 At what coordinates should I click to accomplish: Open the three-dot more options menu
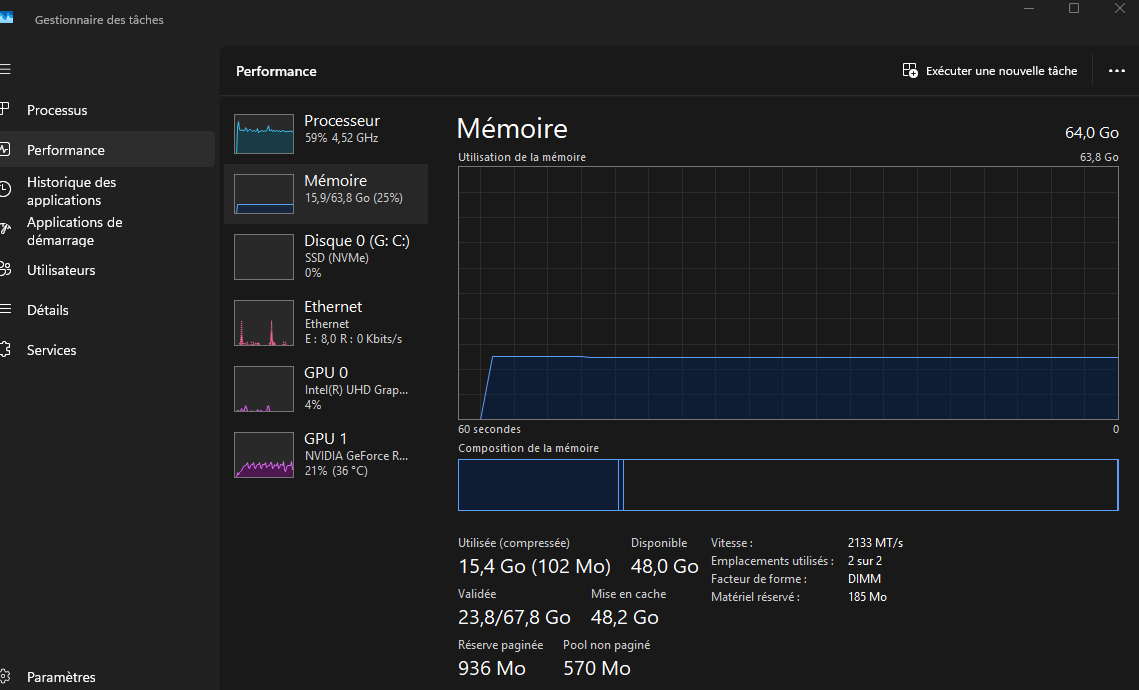1116,70
